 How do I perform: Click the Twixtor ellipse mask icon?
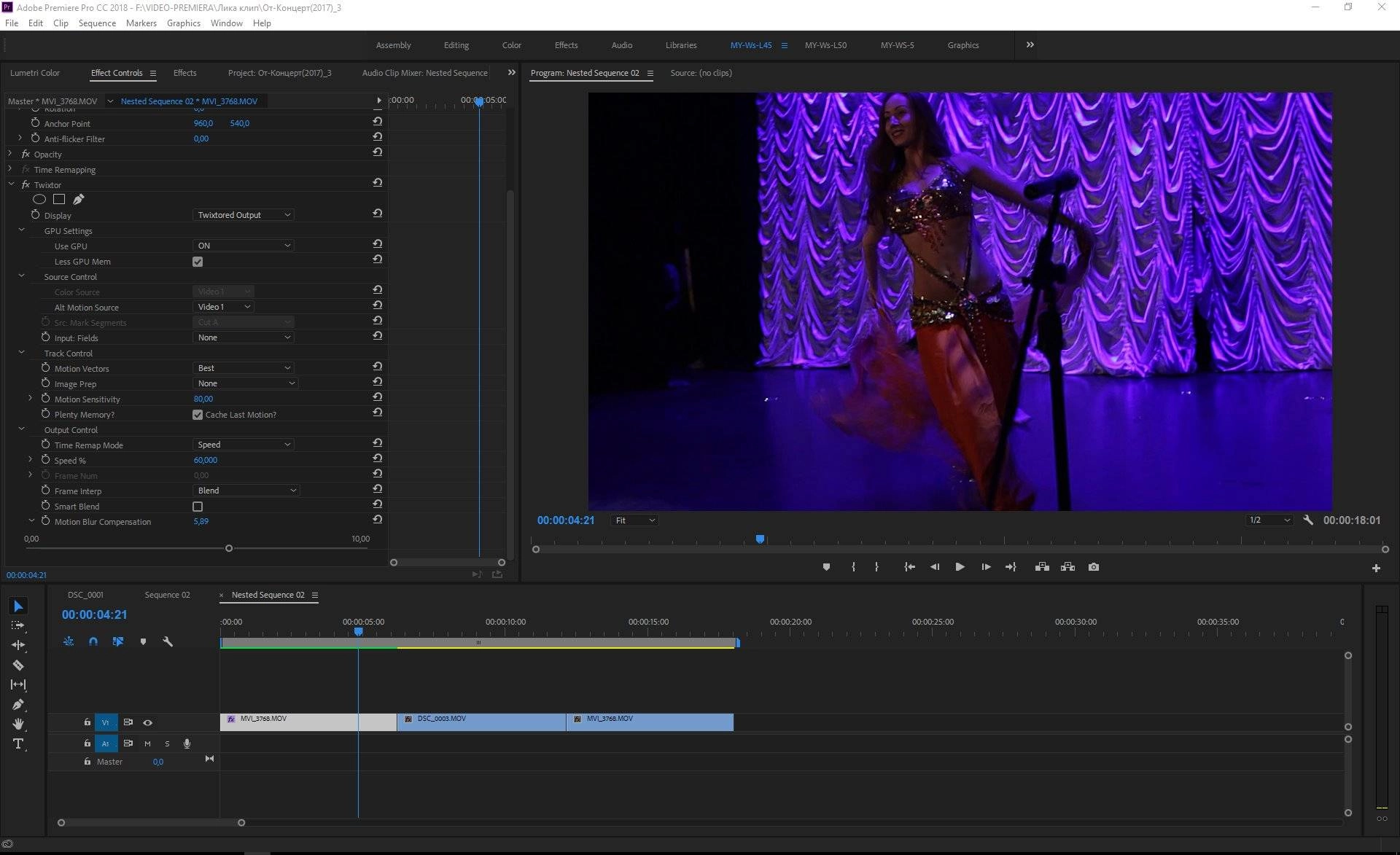coord(39,199)
